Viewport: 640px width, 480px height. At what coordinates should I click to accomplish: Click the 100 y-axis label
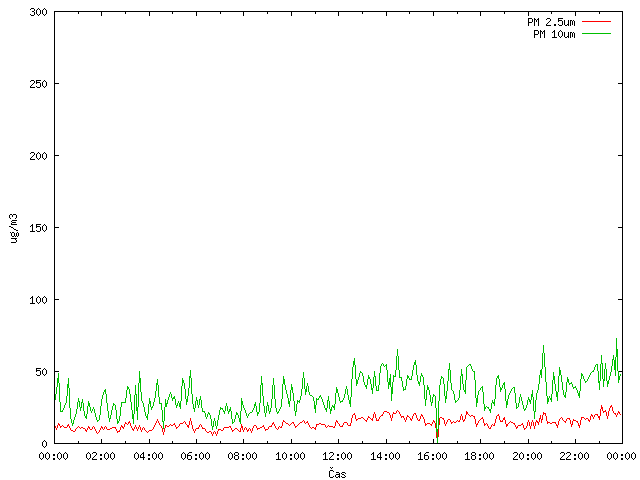(38, 300)
